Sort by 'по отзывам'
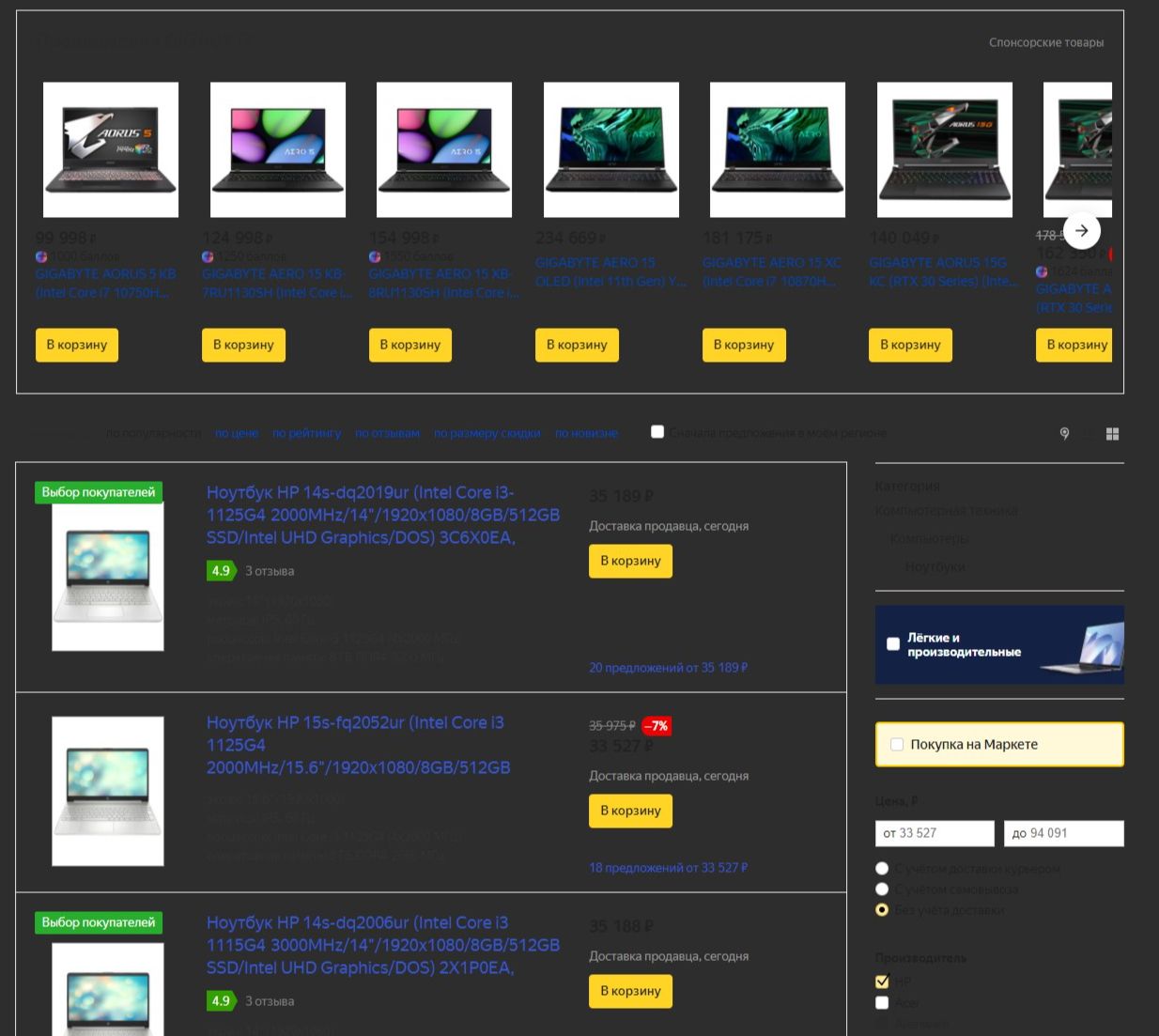The height and width of the screenshot is (1036, 1159). [x=387, y=433]
